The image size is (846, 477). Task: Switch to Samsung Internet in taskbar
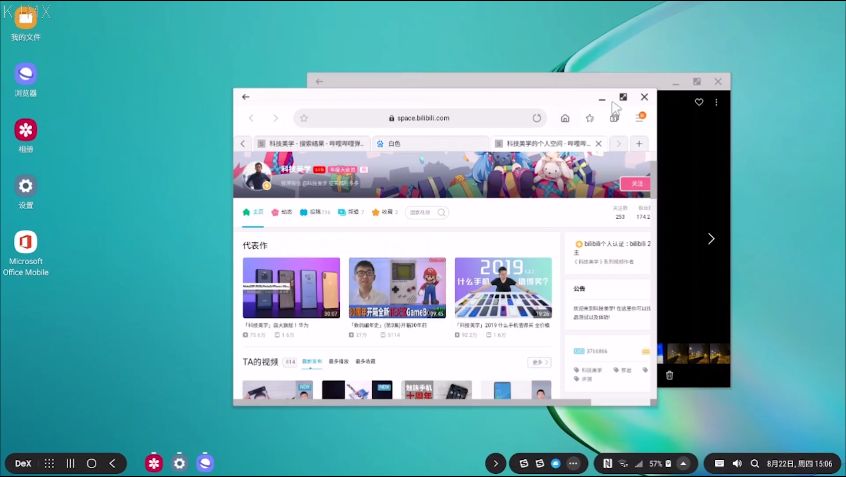[205, 463]
